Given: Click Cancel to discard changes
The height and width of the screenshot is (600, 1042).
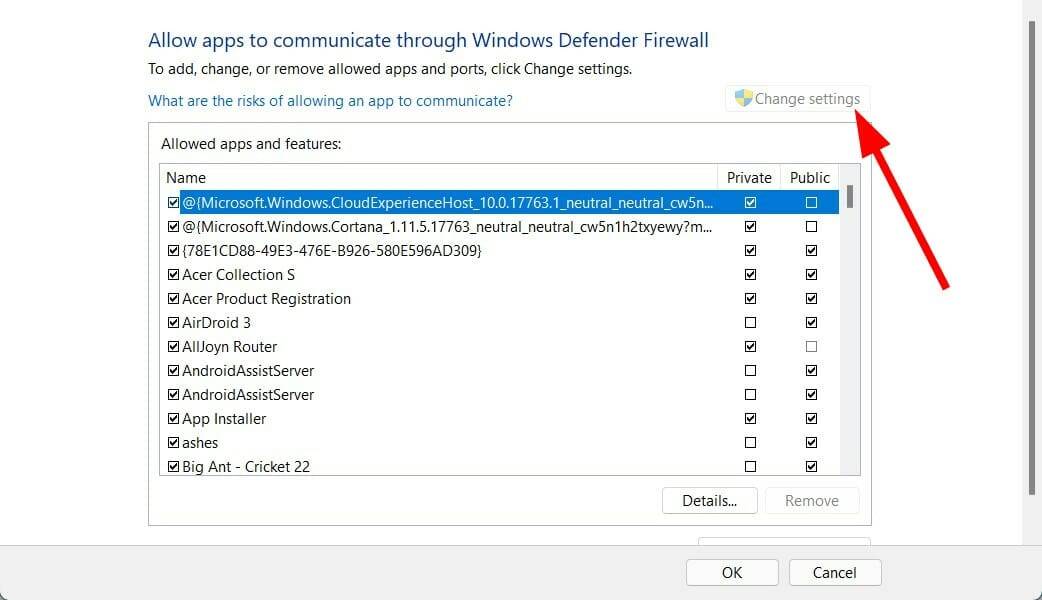Looking at the screenshot, I should click(834, 572).
